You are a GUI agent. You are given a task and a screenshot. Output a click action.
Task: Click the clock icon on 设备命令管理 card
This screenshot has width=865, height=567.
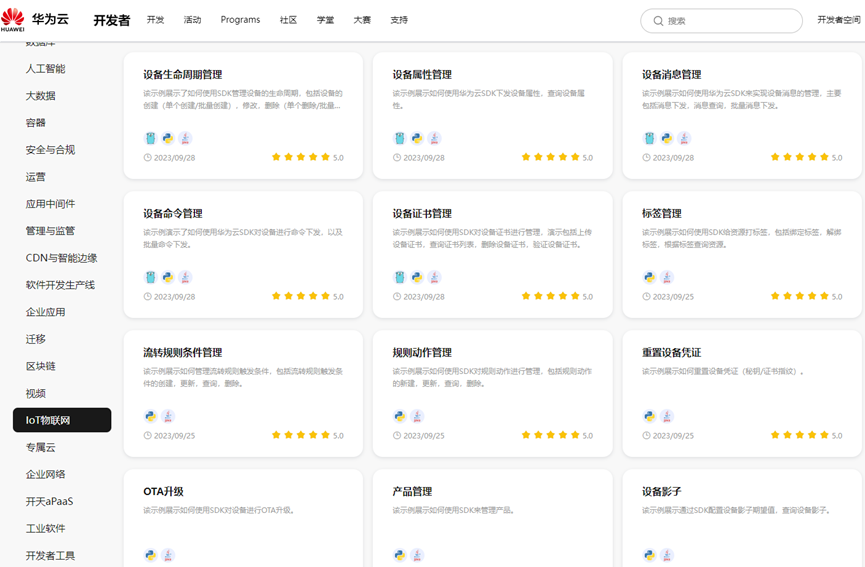(147, 296)
